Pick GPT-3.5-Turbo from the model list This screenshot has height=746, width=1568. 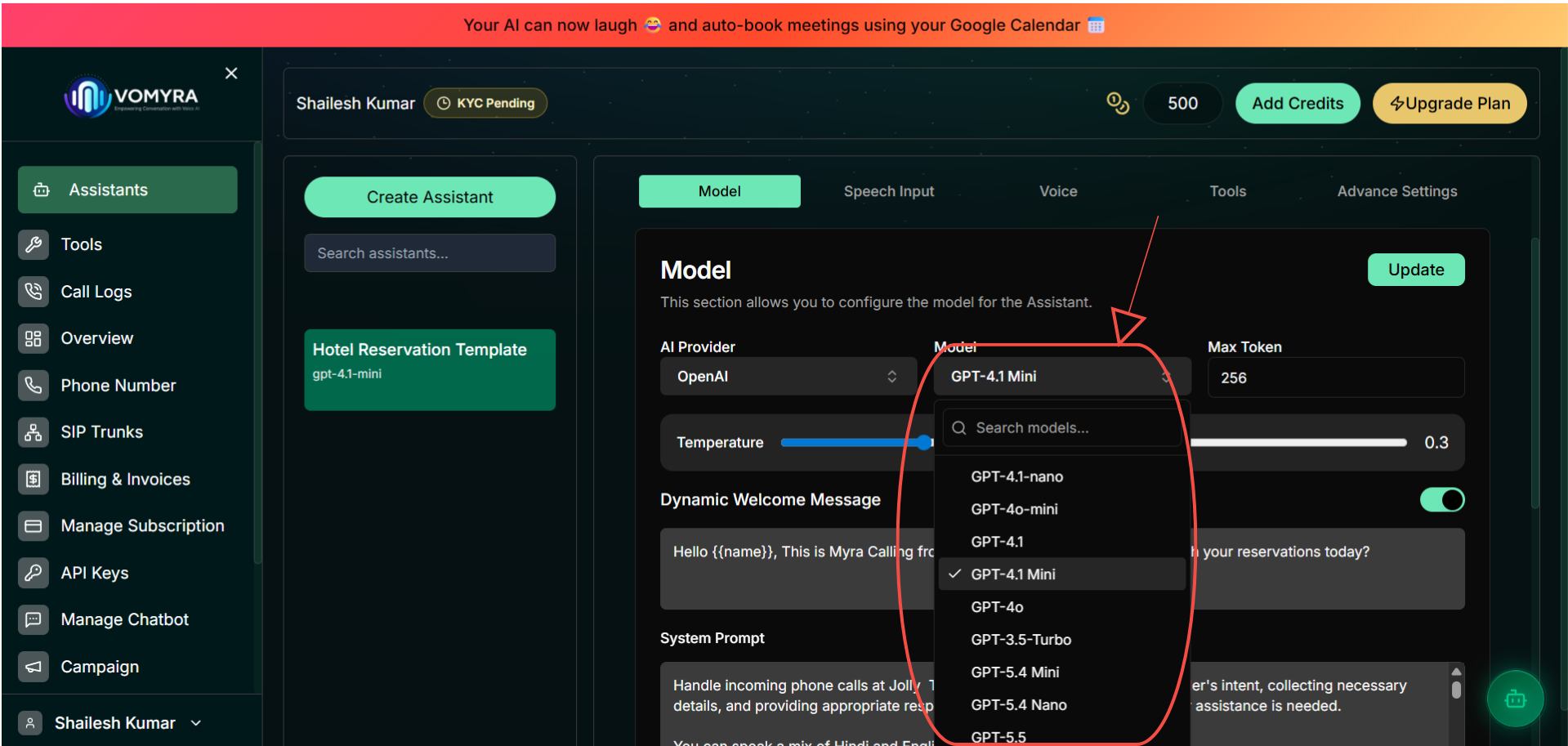pyautogui.click(x=1062, y=640)
